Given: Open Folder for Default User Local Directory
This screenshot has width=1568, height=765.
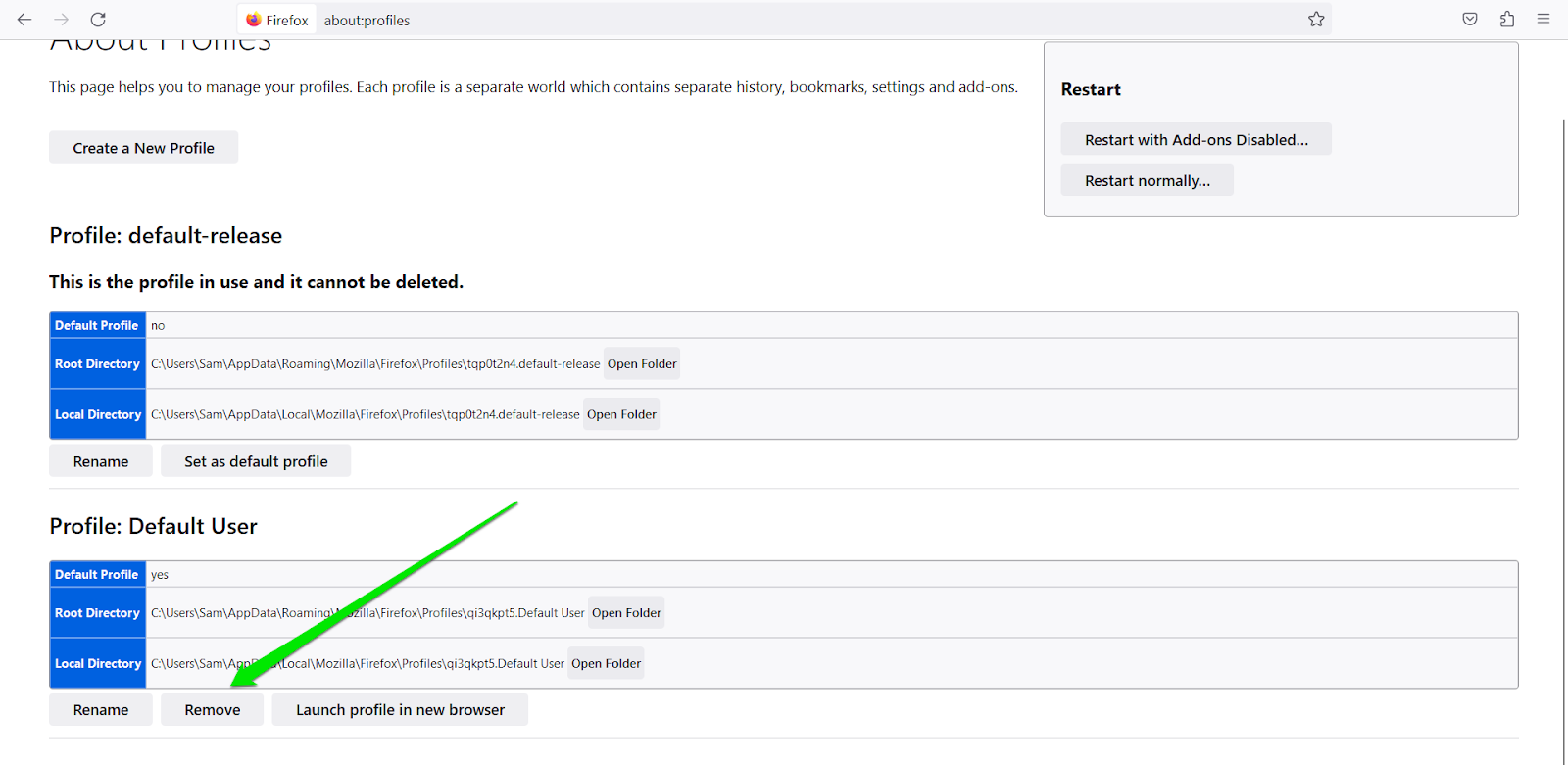Looking at the screenshot, I should click(x=606, y=664).
